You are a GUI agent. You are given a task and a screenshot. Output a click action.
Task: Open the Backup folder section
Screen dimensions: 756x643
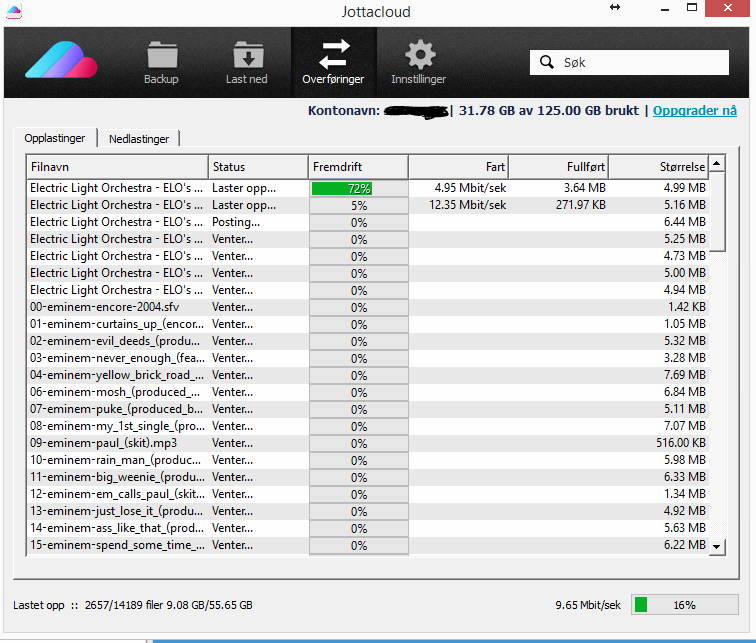coord(162,63)
